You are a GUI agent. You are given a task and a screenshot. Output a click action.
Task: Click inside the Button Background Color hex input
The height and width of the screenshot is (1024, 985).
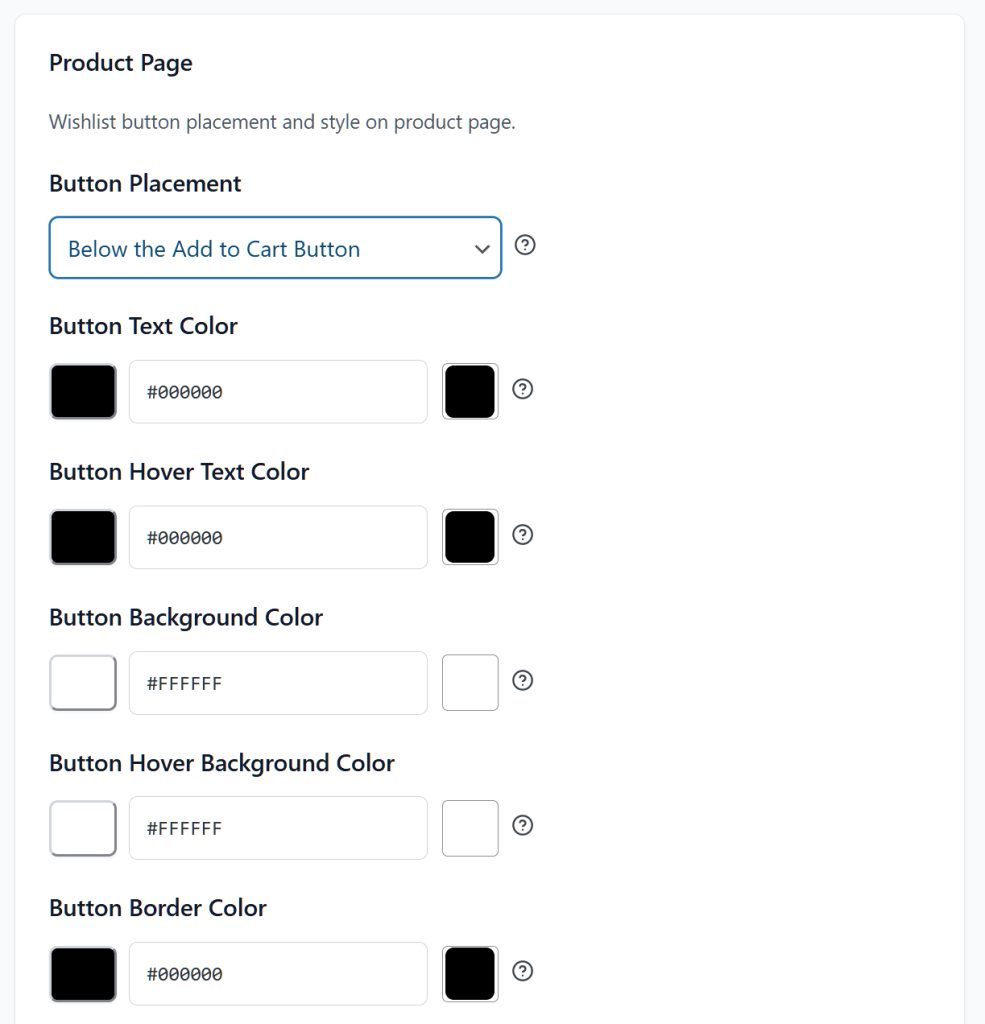coord(277,682)
